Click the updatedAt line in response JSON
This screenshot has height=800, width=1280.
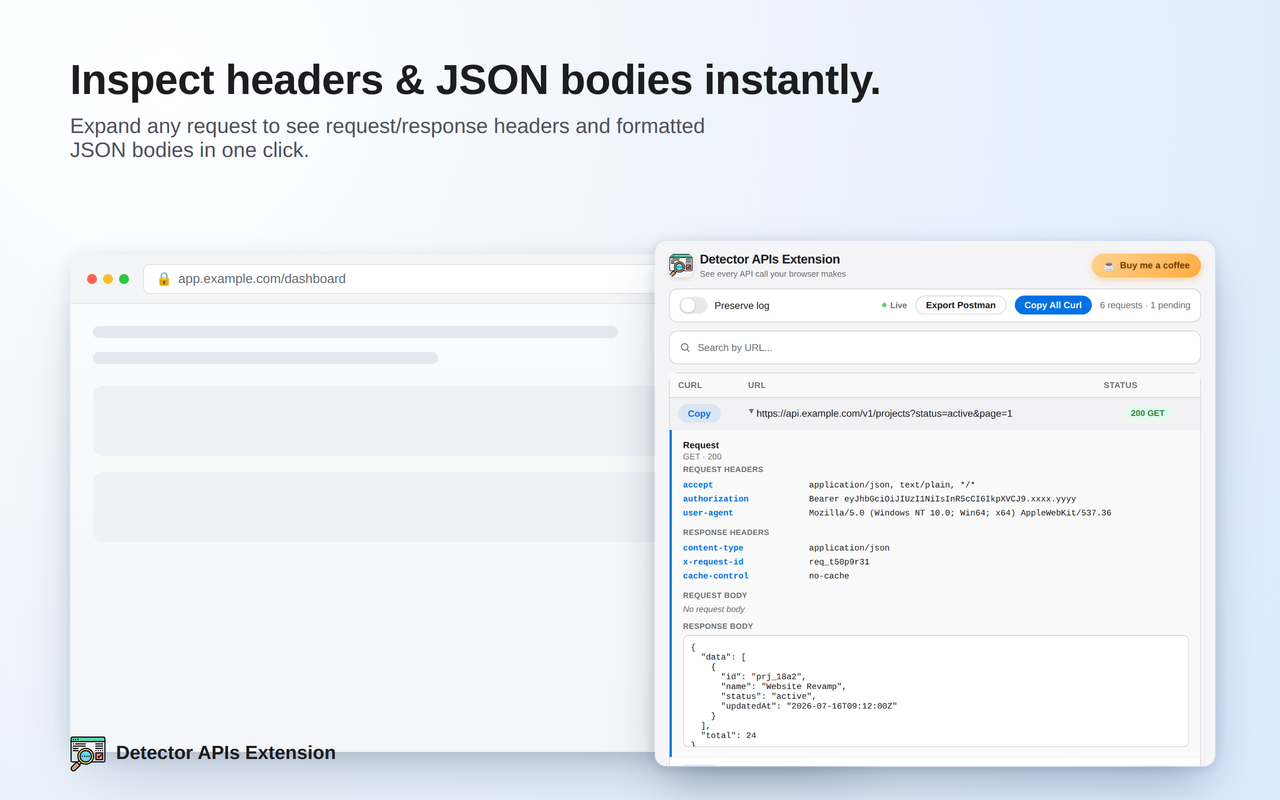click(809, 706)
